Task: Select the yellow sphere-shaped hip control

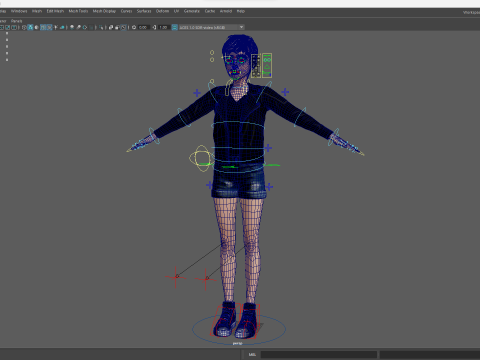Action: [201, 158]
